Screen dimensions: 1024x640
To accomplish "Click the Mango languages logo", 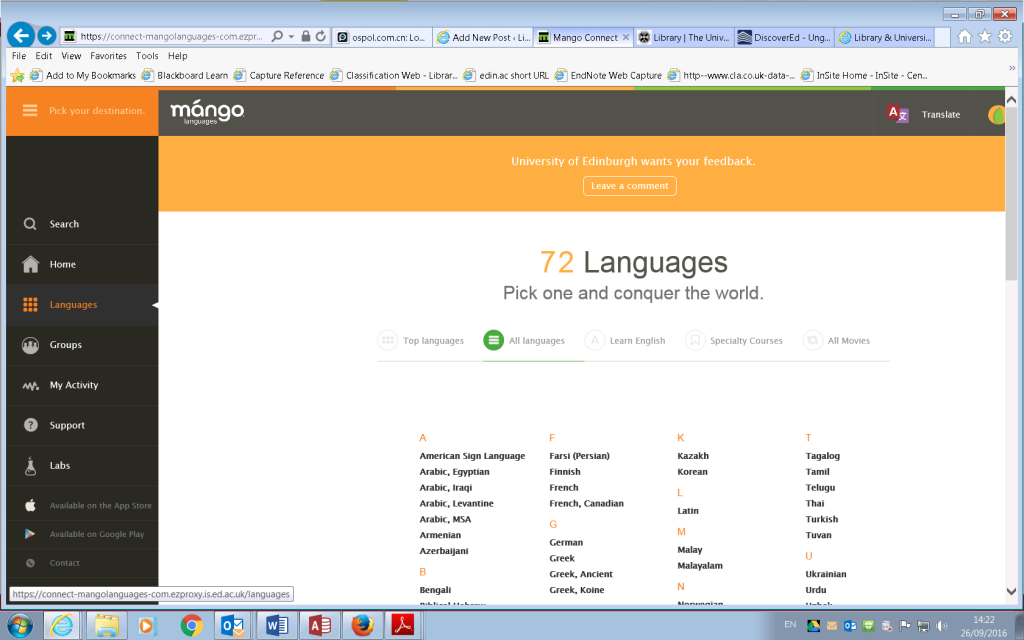I will pyautogui.click(x=205, y=113).
